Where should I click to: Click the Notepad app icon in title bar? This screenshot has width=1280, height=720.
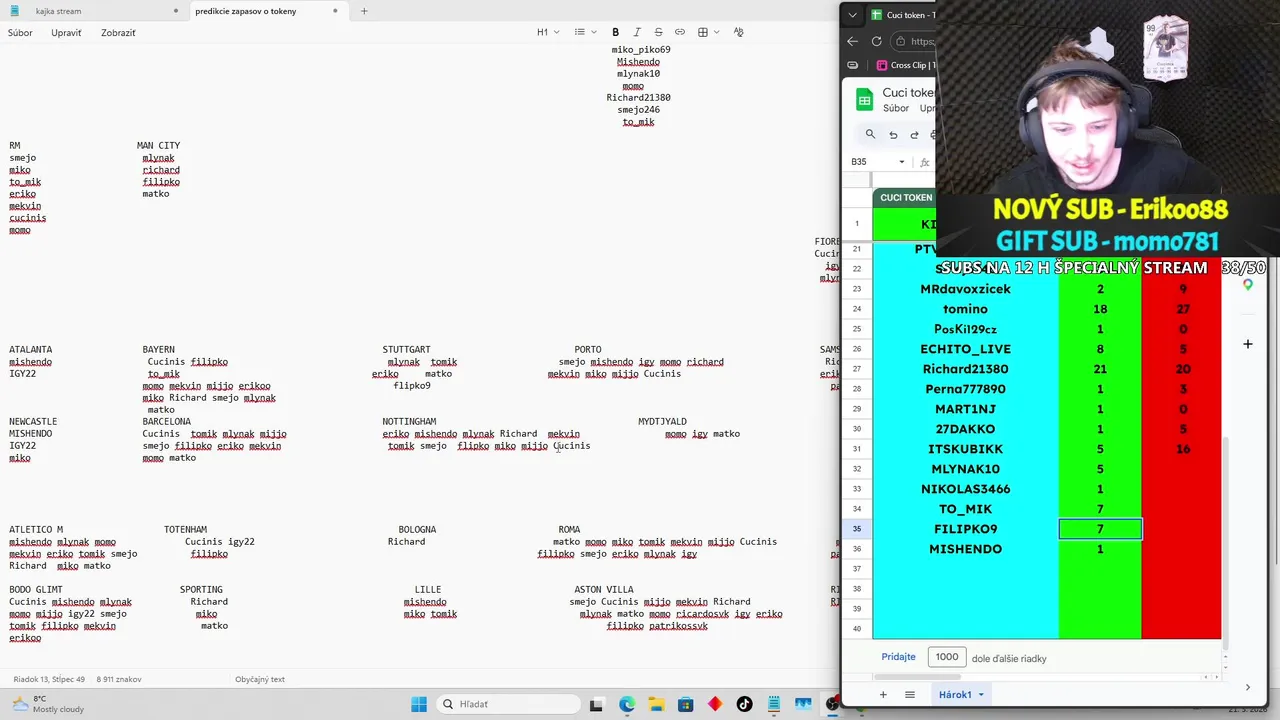pos(14,11)
